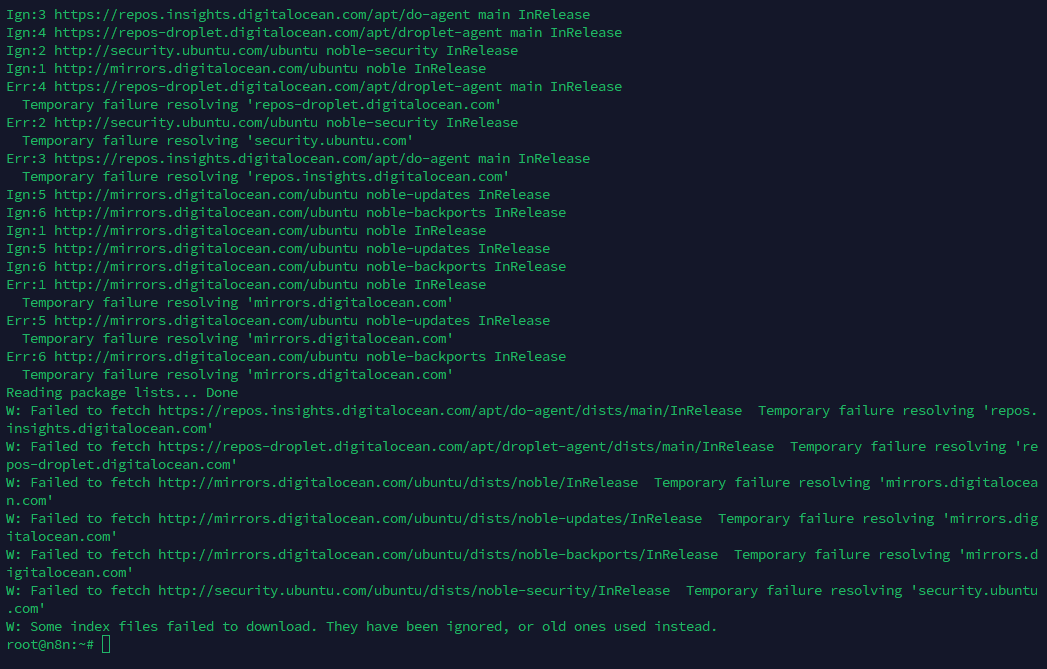Image resolution: width=1047 pixels, height=669 pixels.
Task: Click the 'Err:3' do-agent error line
Action: coord(298,158)
